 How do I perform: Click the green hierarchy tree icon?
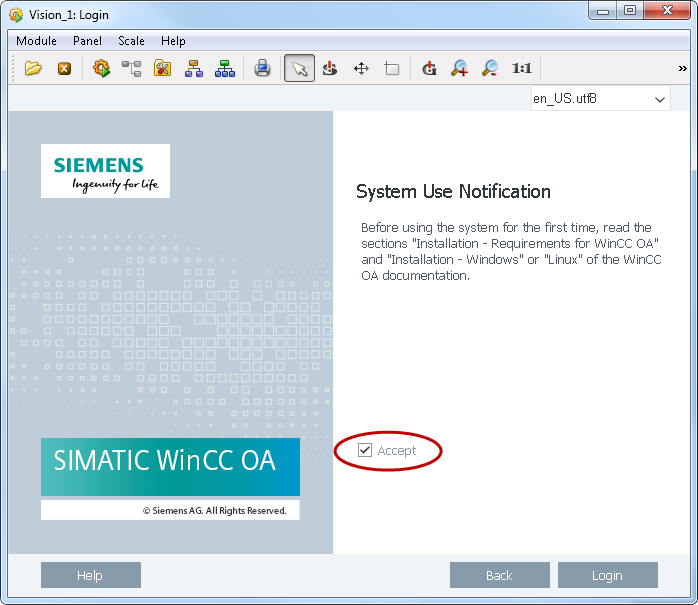click(225, 69)
